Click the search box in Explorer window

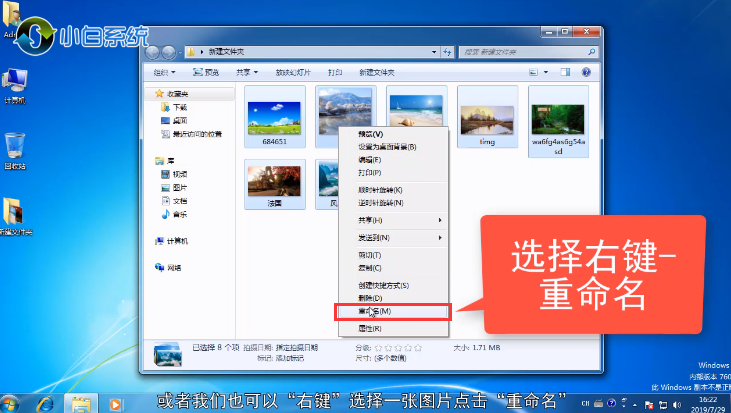pyautogui.click(x=528, y=52)
